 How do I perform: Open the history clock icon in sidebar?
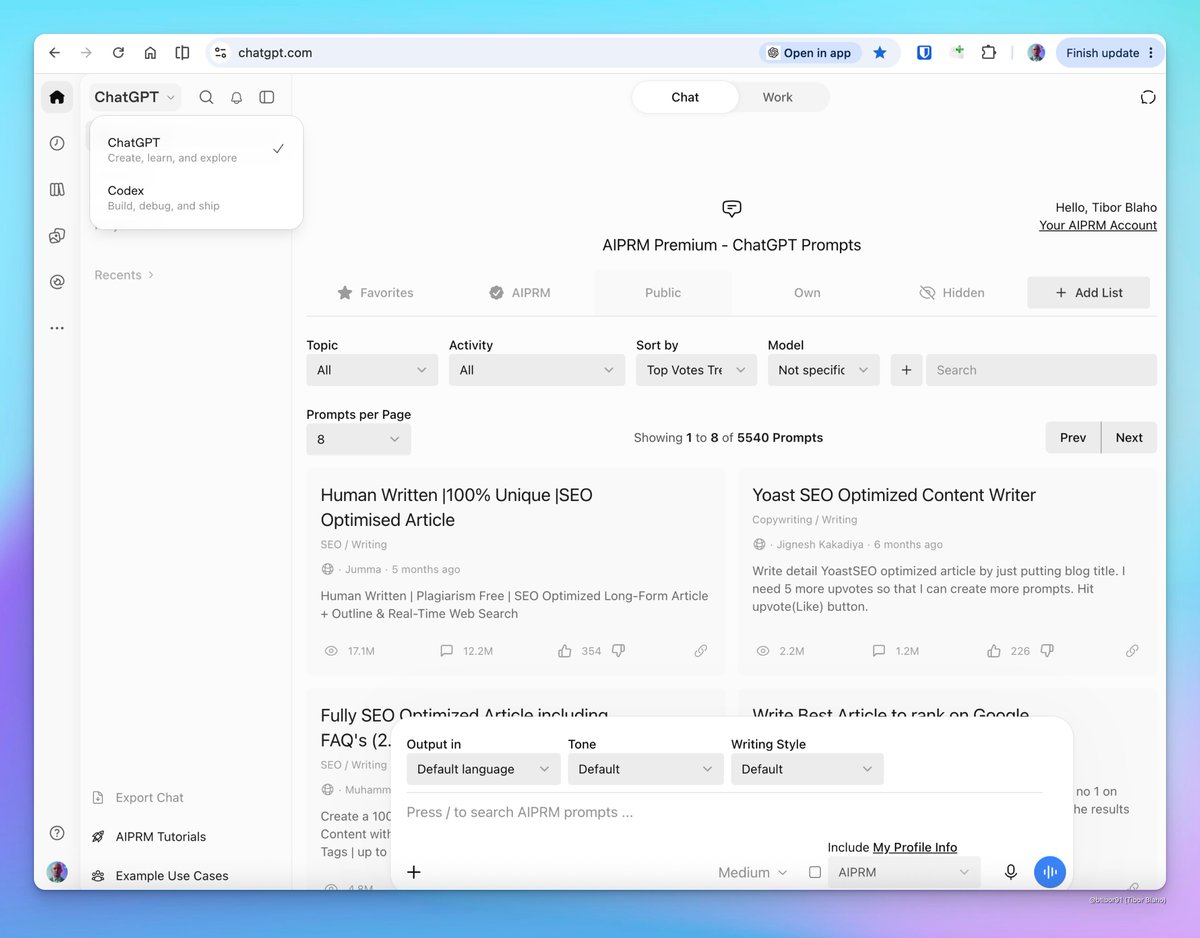click(x=57, y=143)
